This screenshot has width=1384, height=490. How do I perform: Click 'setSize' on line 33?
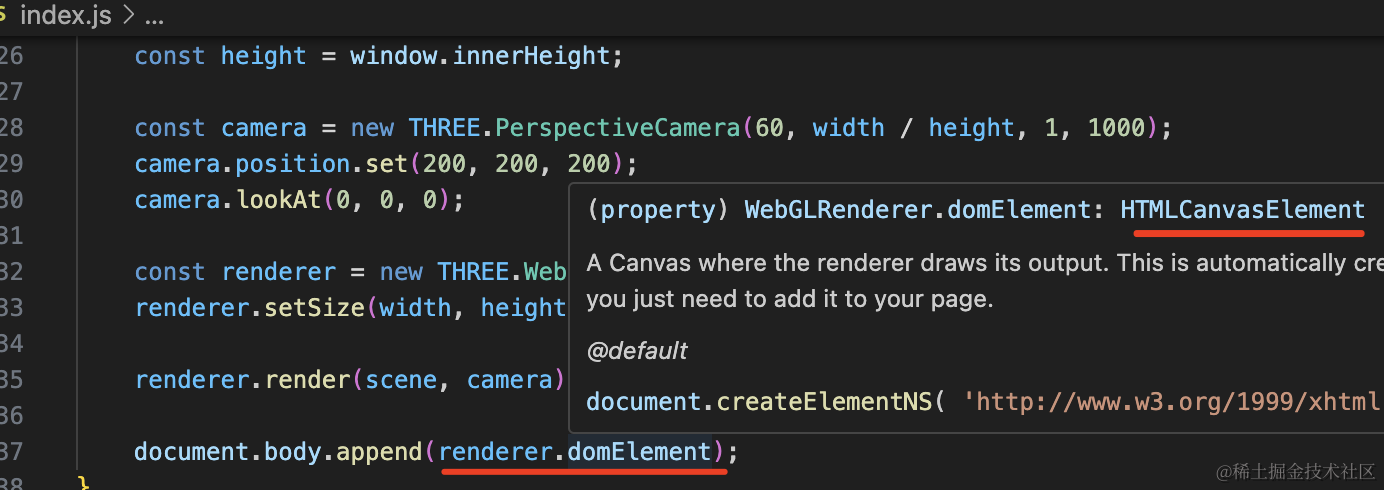coord(314,308)
